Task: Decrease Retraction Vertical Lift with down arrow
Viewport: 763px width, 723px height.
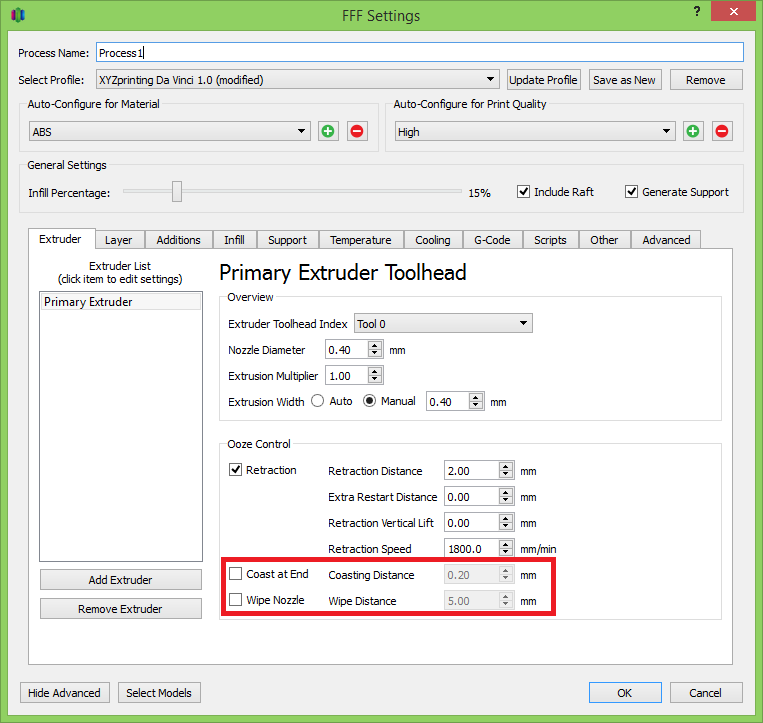Action: pyautogui.click(x=506, y=527)
